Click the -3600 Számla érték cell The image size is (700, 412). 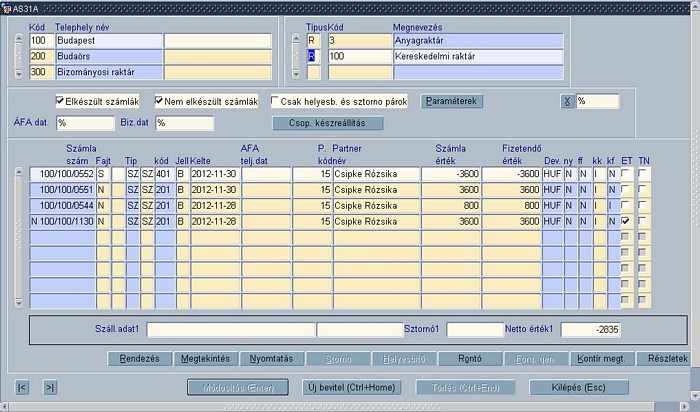click(x=451, y=174)
